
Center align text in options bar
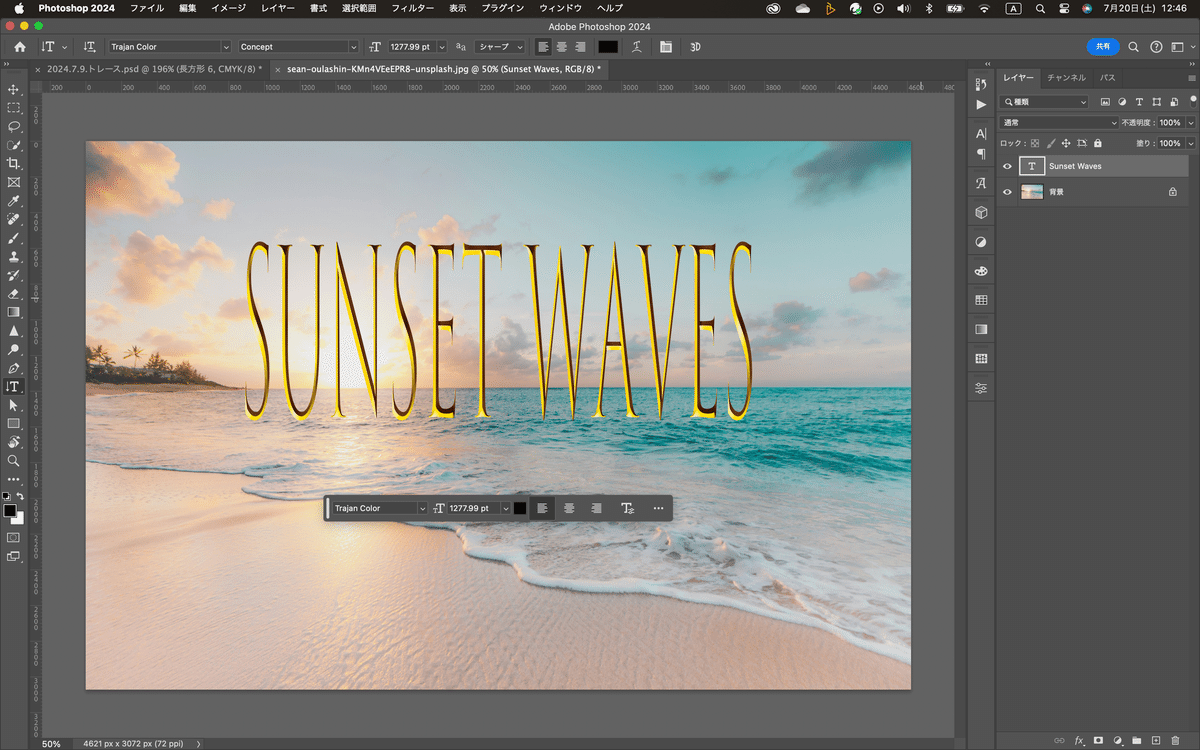561,46
